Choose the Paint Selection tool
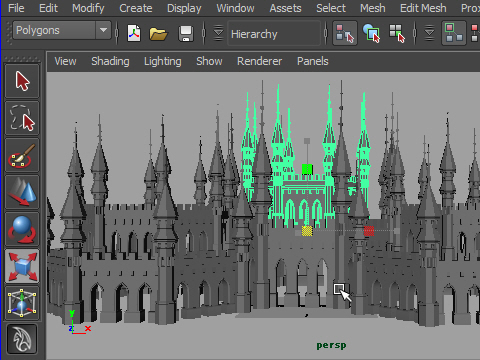 tap(22, 155)
